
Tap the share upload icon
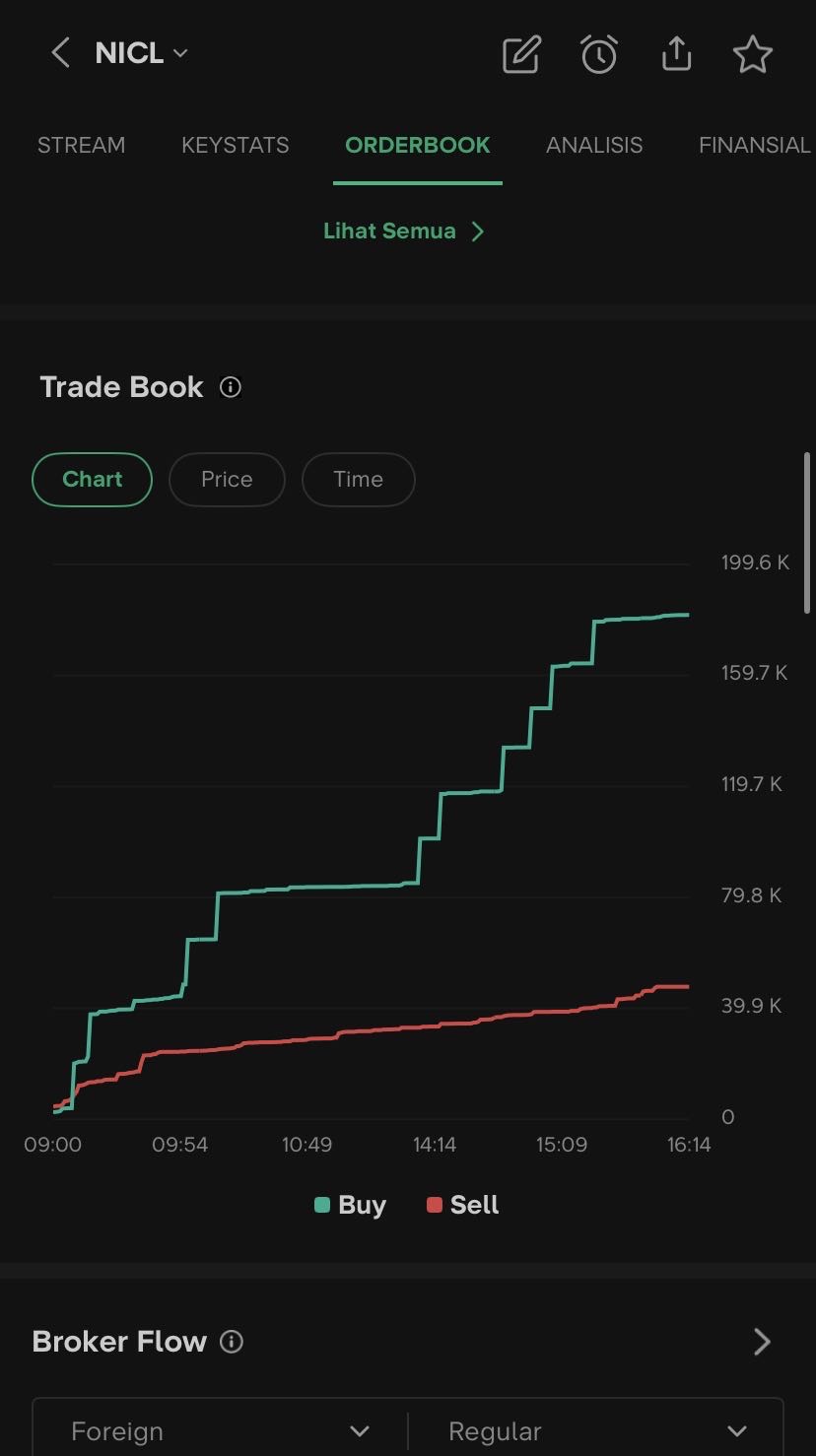676,54
